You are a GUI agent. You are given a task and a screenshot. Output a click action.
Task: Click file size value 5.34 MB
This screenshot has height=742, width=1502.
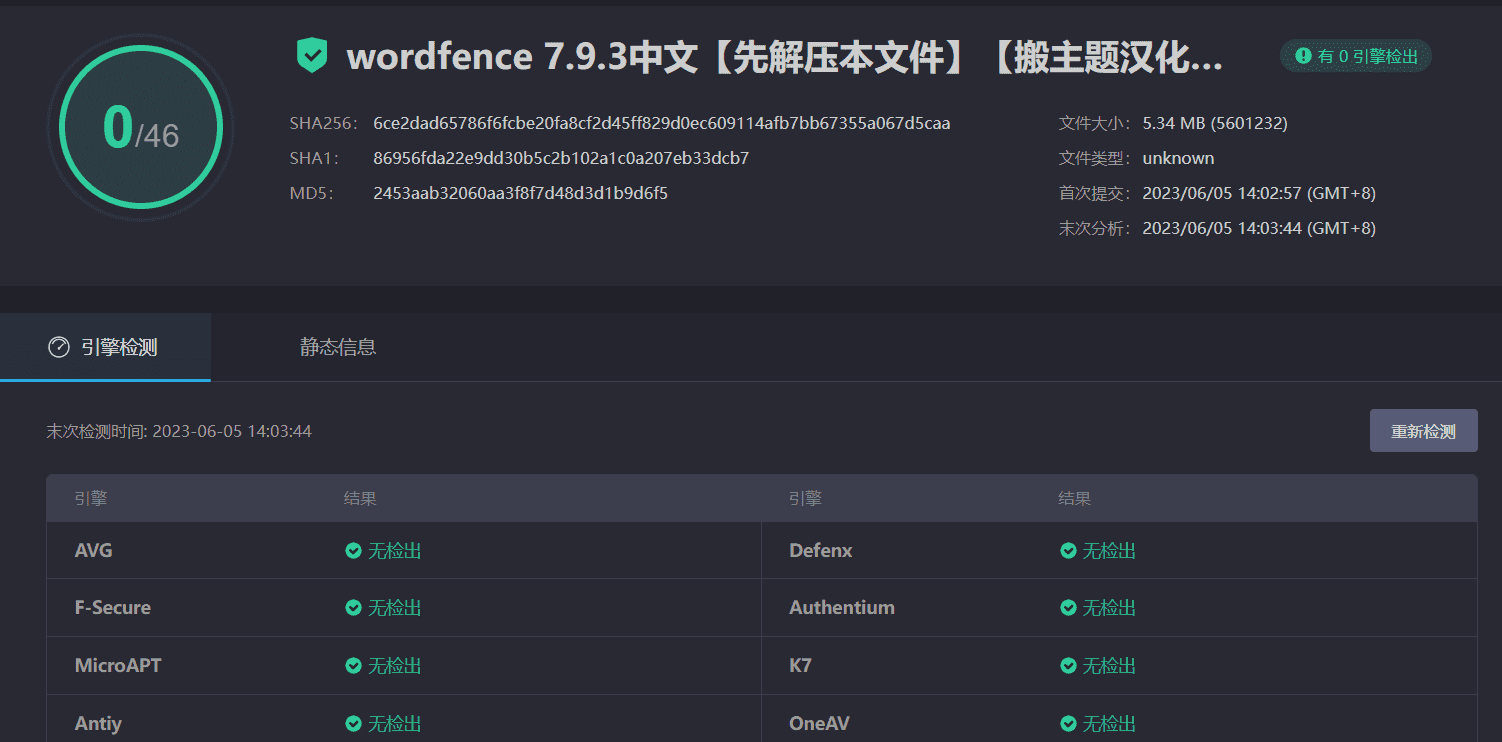[1215, 123]
